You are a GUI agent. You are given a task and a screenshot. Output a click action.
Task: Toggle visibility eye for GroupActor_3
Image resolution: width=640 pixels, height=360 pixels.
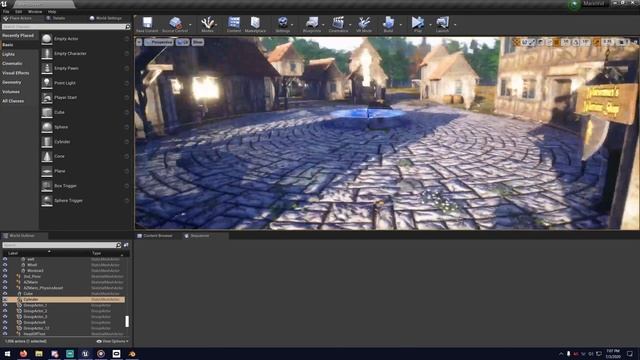point(5,316)
